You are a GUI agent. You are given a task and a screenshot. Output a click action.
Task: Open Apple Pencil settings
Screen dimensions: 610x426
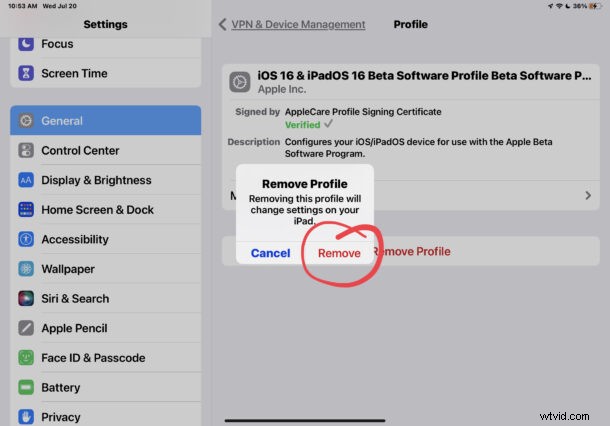tap(106, 328)
